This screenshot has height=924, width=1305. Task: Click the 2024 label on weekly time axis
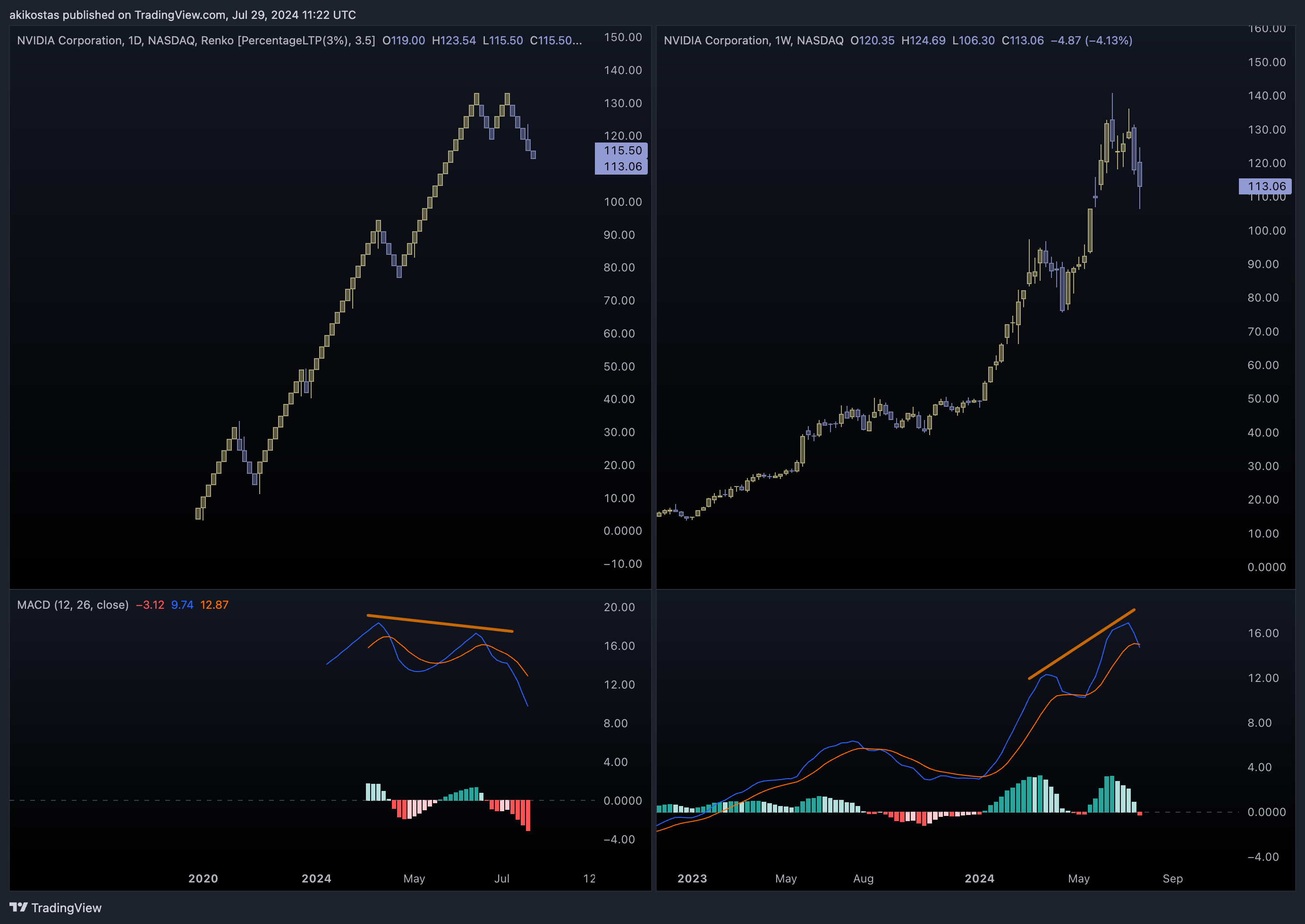pos(980,879)
